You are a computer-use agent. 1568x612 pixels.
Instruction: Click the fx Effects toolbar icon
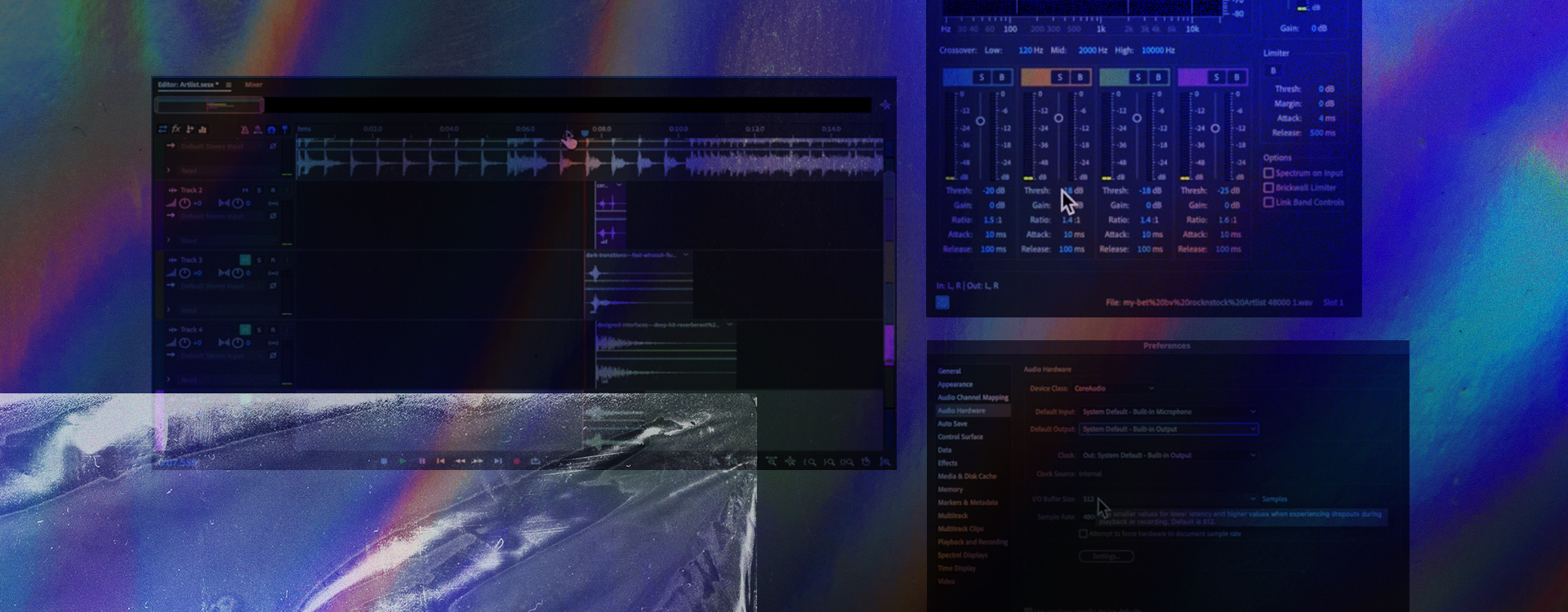click(176, 129)
